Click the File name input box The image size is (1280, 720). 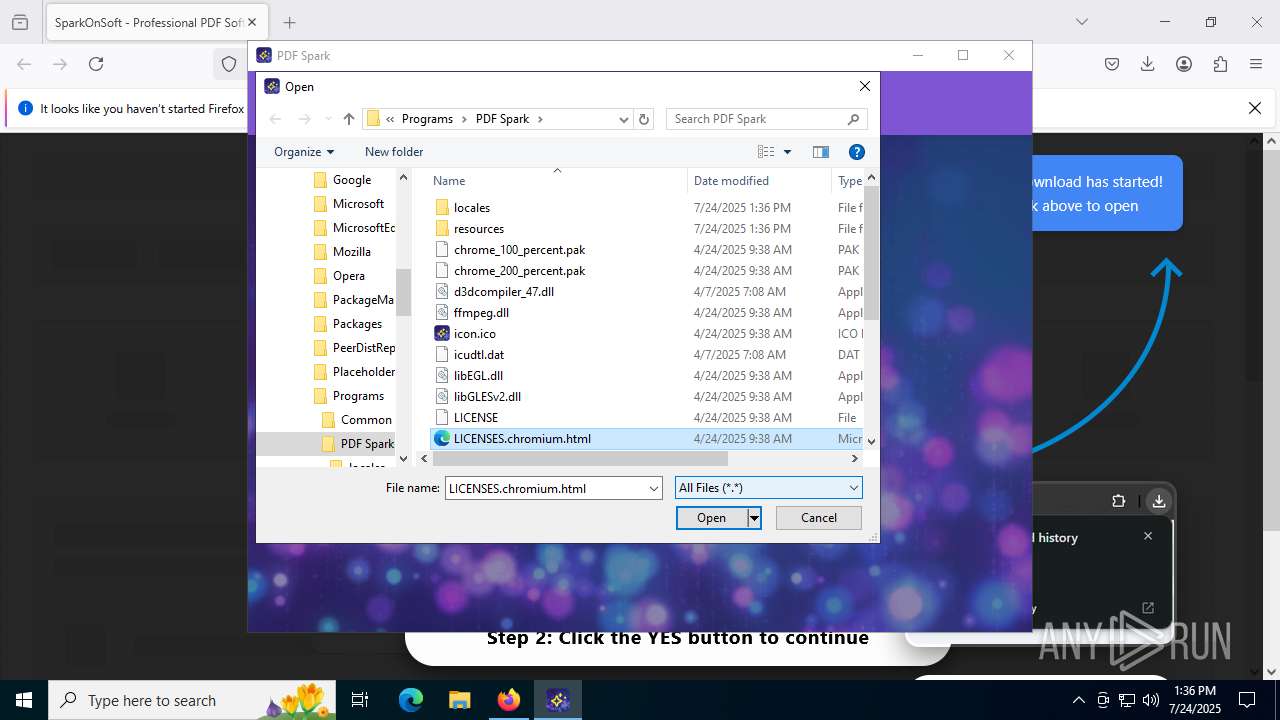click(546, 488)
